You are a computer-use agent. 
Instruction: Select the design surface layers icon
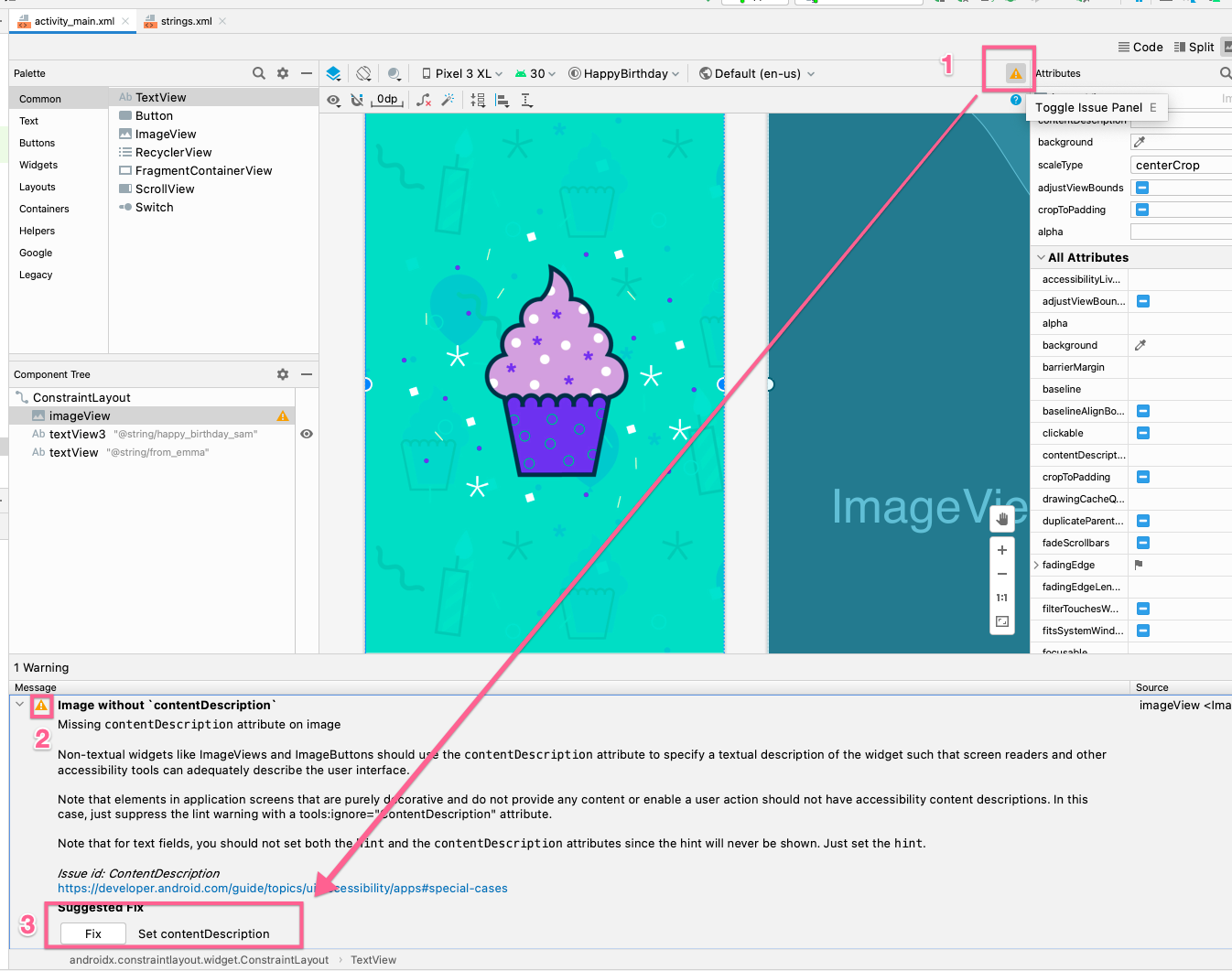pyautogui.click(x=333, y=73)
